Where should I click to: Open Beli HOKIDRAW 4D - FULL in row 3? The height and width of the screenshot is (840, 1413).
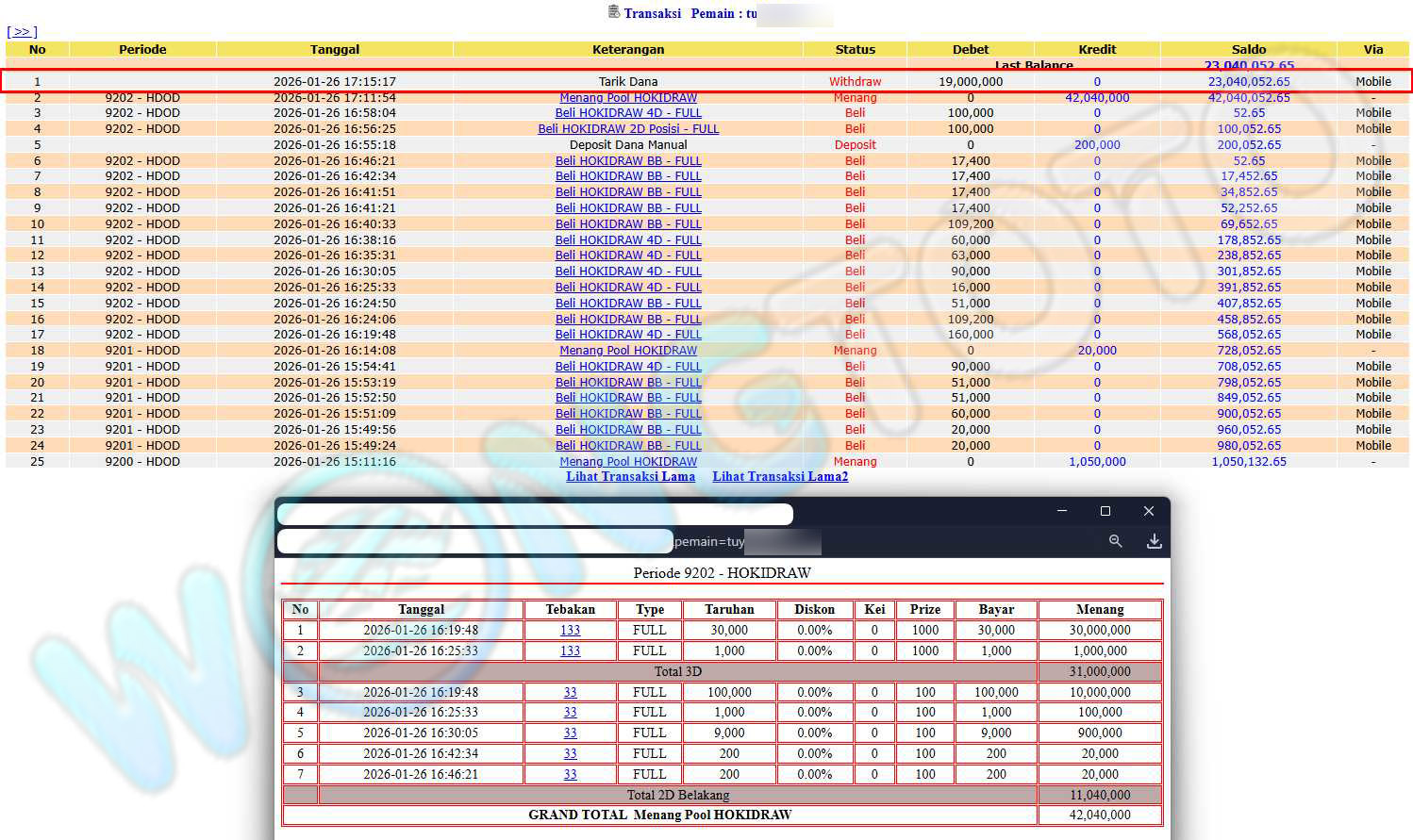628,113
